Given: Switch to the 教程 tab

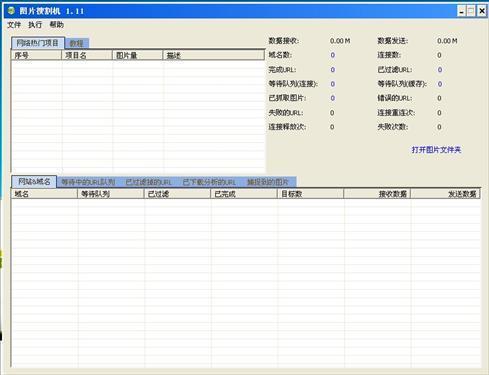Looking at the screenshot, I should click(x=77, y=43).
